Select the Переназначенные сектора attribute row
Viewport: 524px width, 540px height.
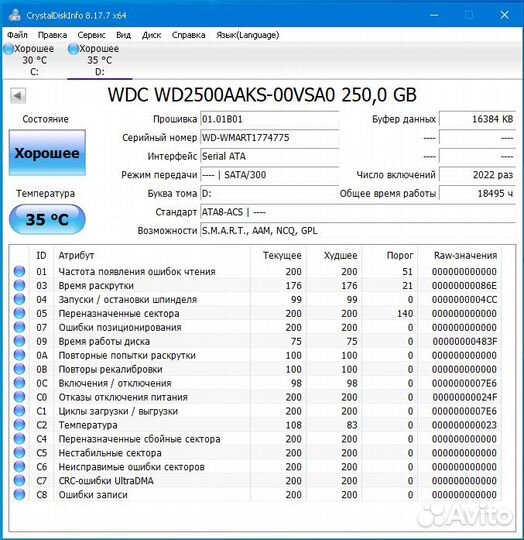[x=255, y=313]
